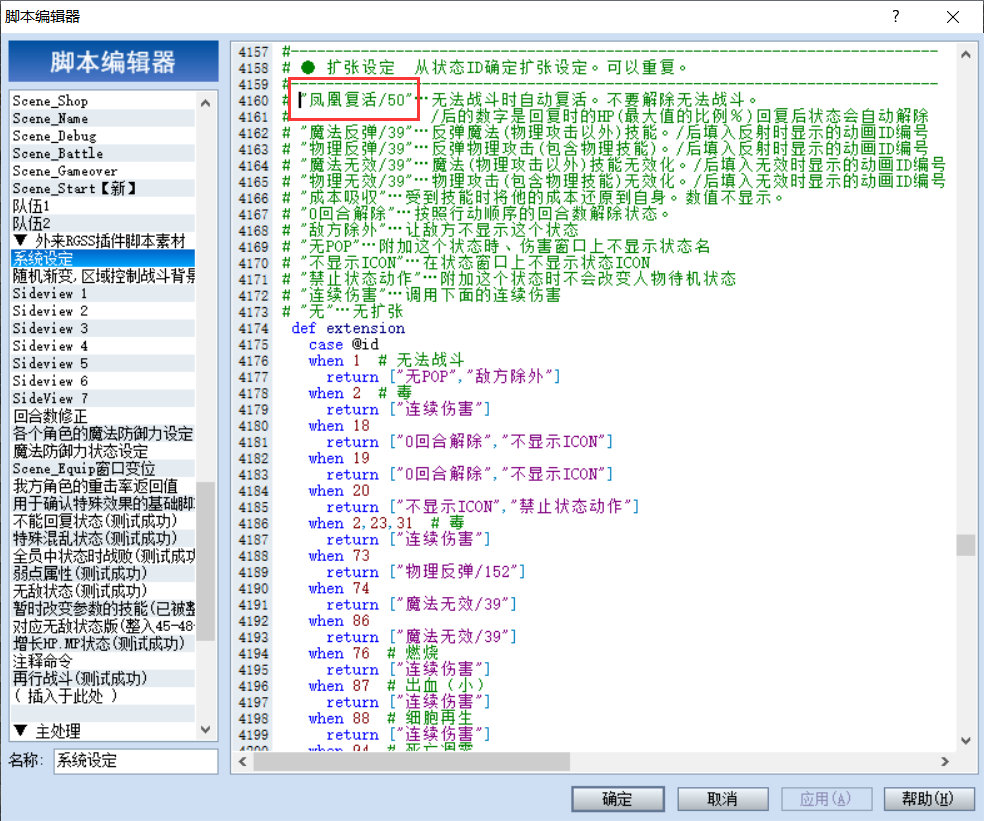Select the 对应无敌状态版 script
The width and height of the screenshot is (984, 821).
point(103,626)
